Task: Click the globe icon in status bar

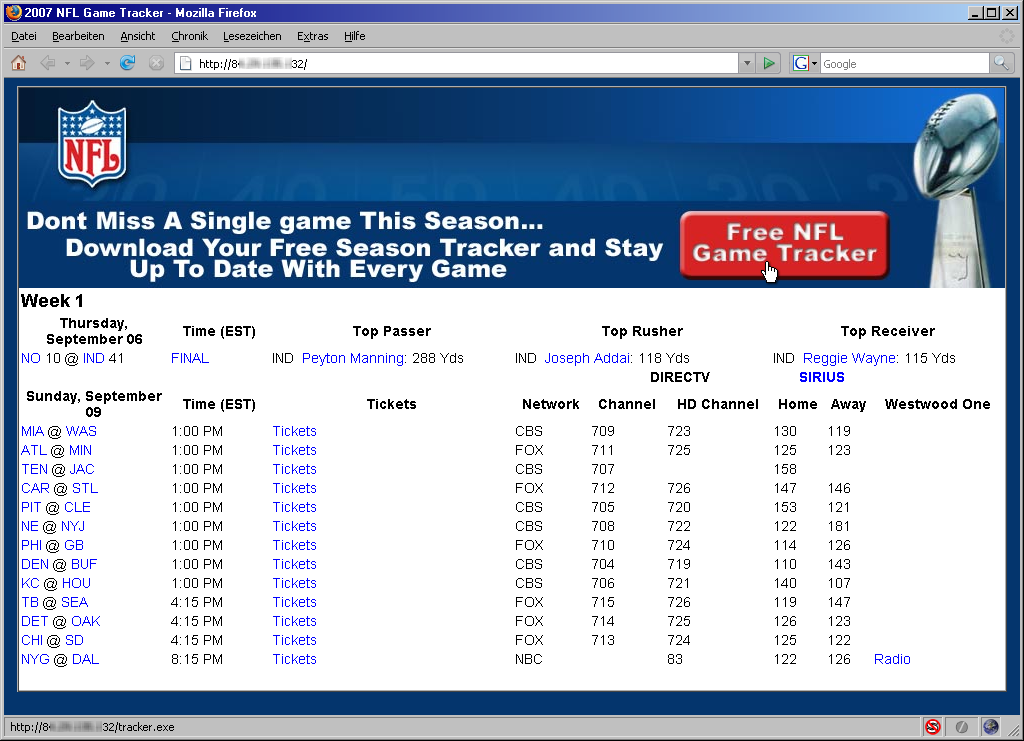Action: click(991, 726)
